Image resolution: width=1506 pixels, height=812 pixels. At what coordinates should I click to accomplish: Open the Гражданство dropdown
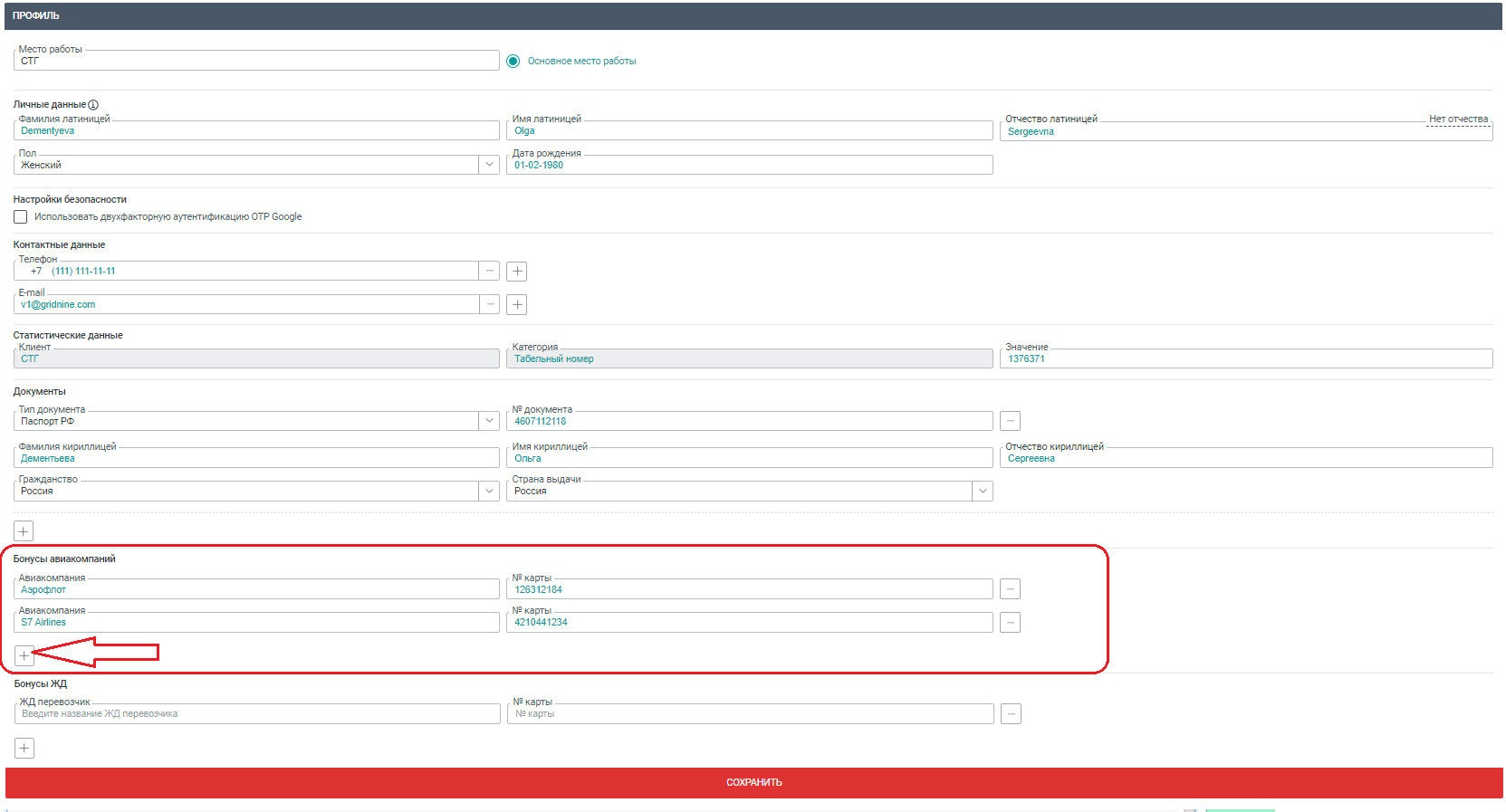(x=489, y=491)
